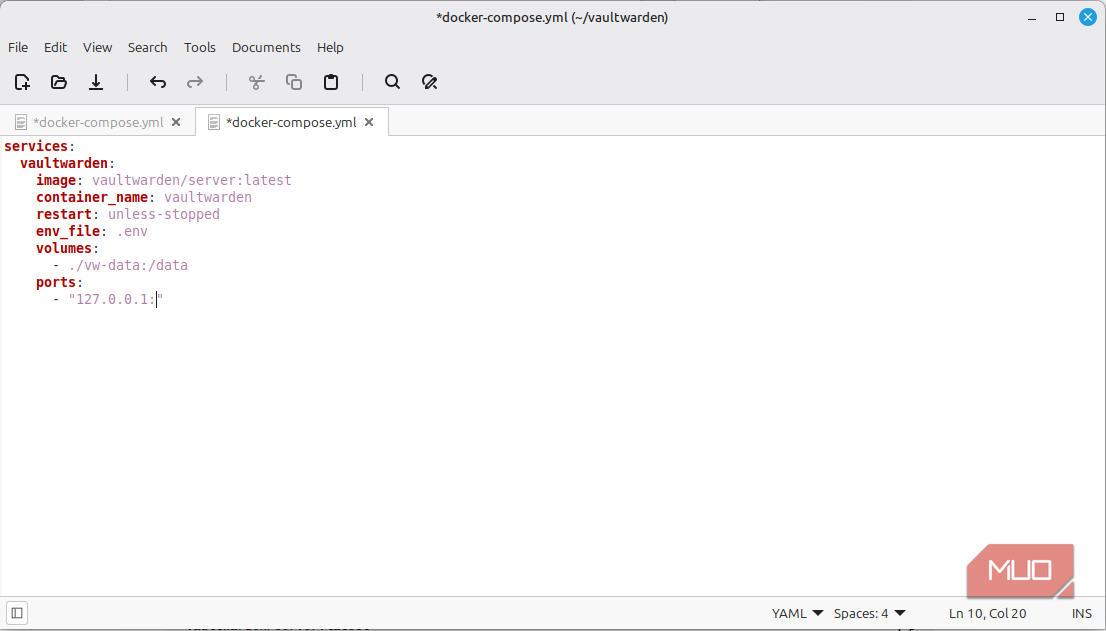Close the second docker-compose.yml tab
1106x631 pixels.
(x=369, y=122)
